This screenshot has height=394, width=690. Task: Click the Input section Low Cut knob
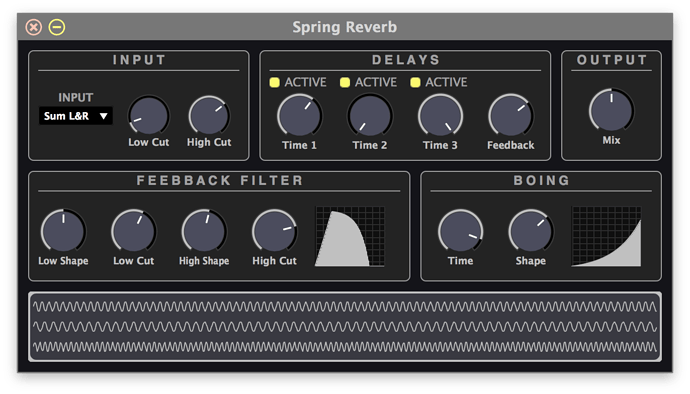[149, 115]
